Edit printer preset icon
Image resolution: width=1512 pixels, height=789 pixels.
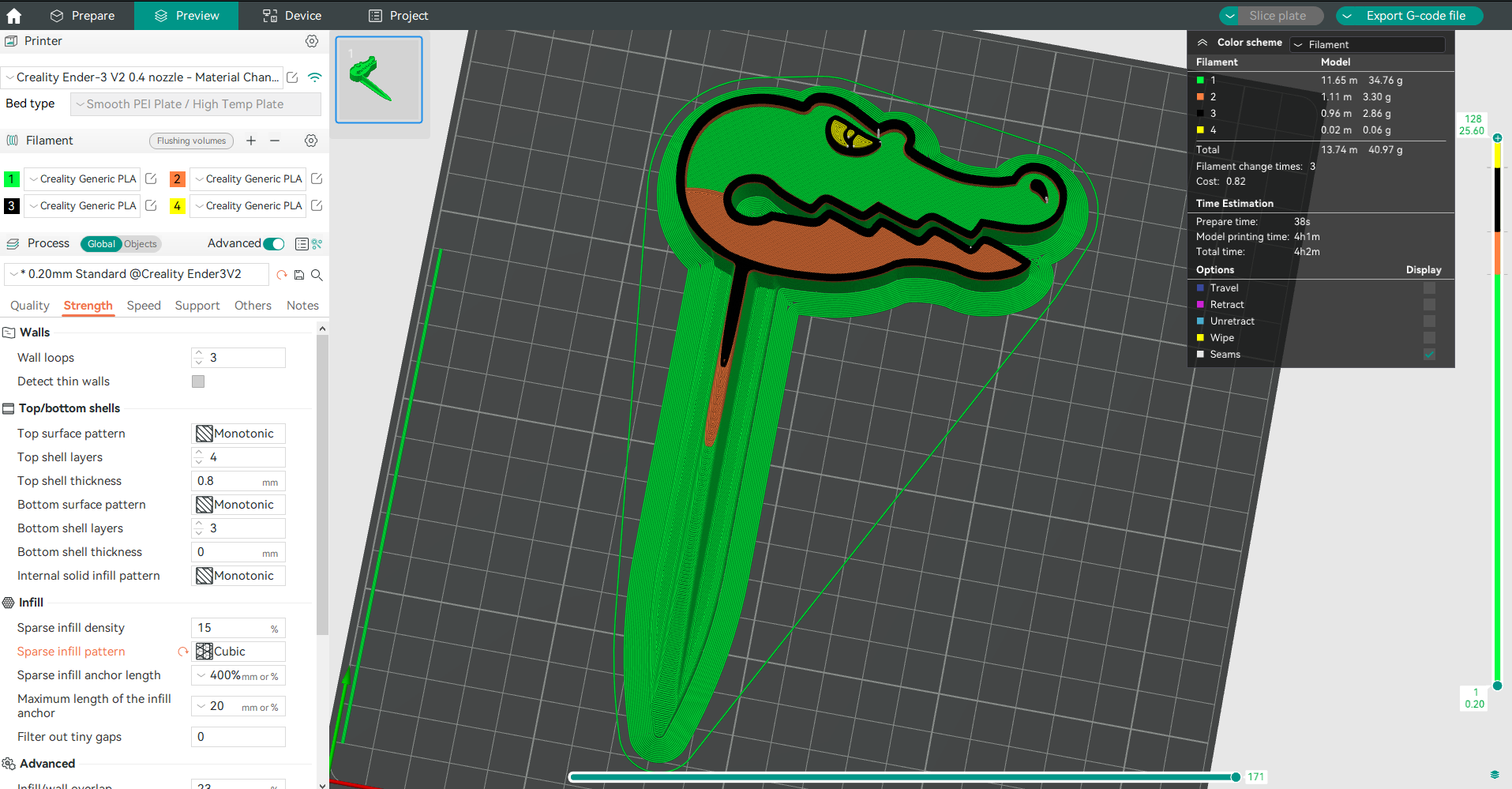(292, 77)
